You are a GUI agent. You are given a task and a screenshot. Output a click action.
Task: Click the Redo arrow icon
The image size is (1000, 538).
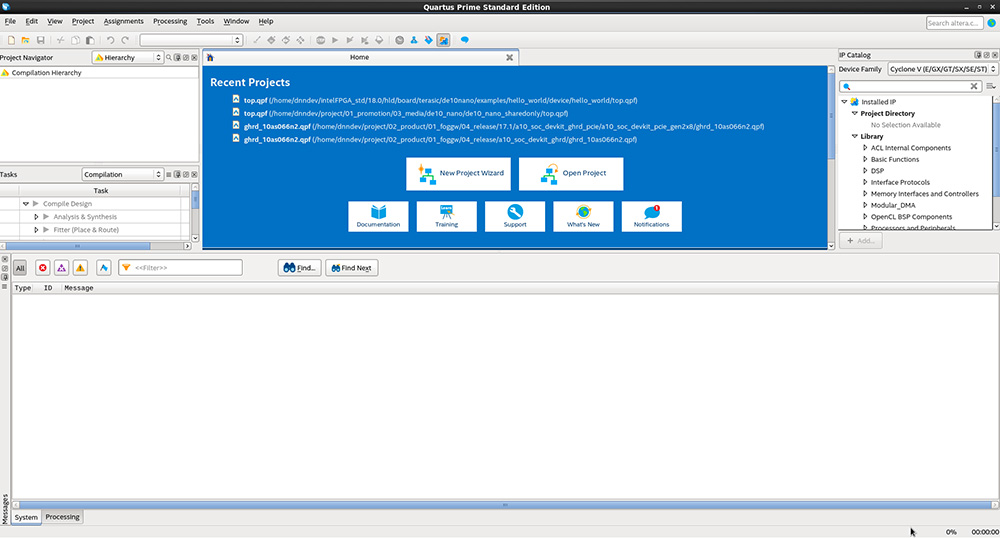(125, 40)
